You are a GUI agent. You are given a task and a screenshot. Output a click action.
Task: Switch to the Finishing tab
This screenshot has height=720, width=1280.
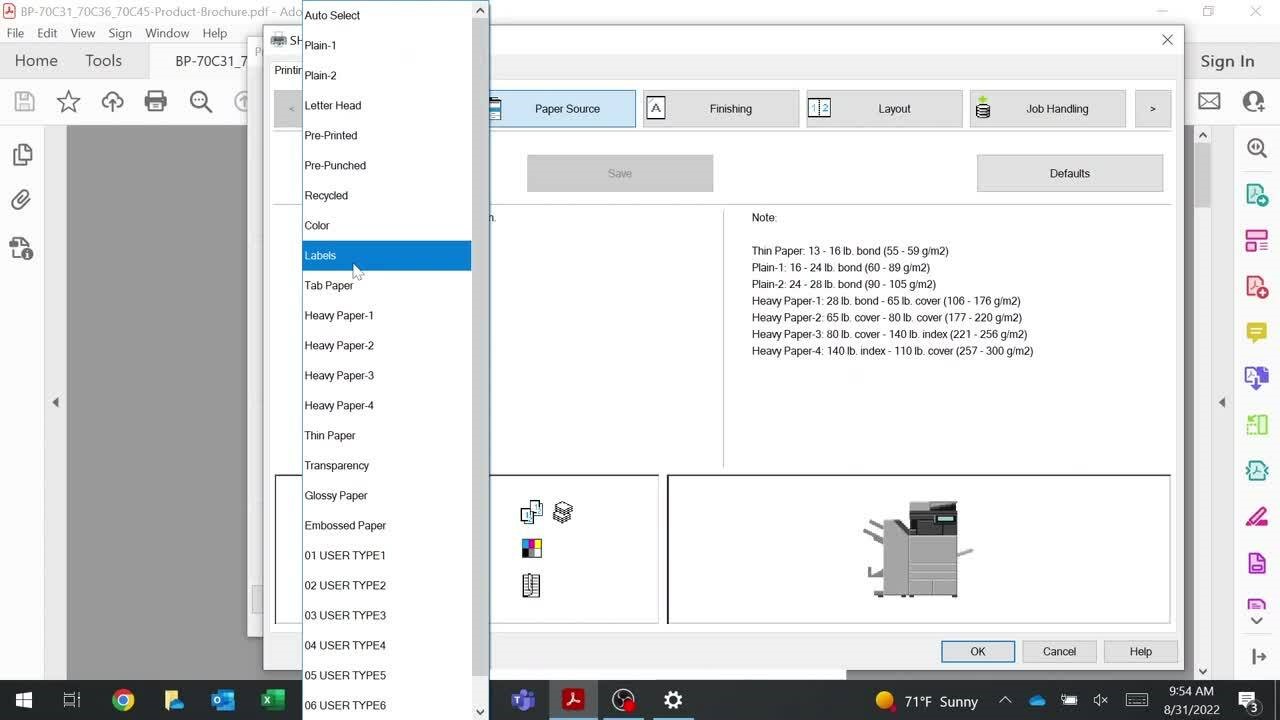pos(721,109)
